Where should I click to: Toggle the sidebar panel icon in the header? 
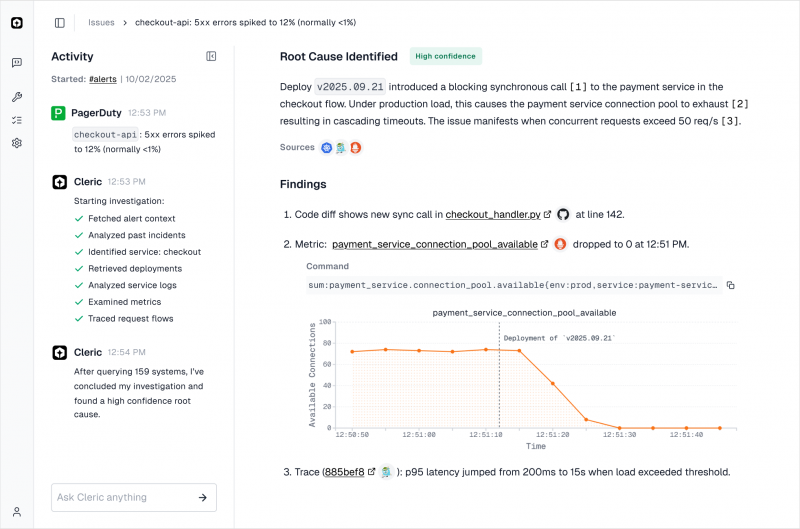60,22
